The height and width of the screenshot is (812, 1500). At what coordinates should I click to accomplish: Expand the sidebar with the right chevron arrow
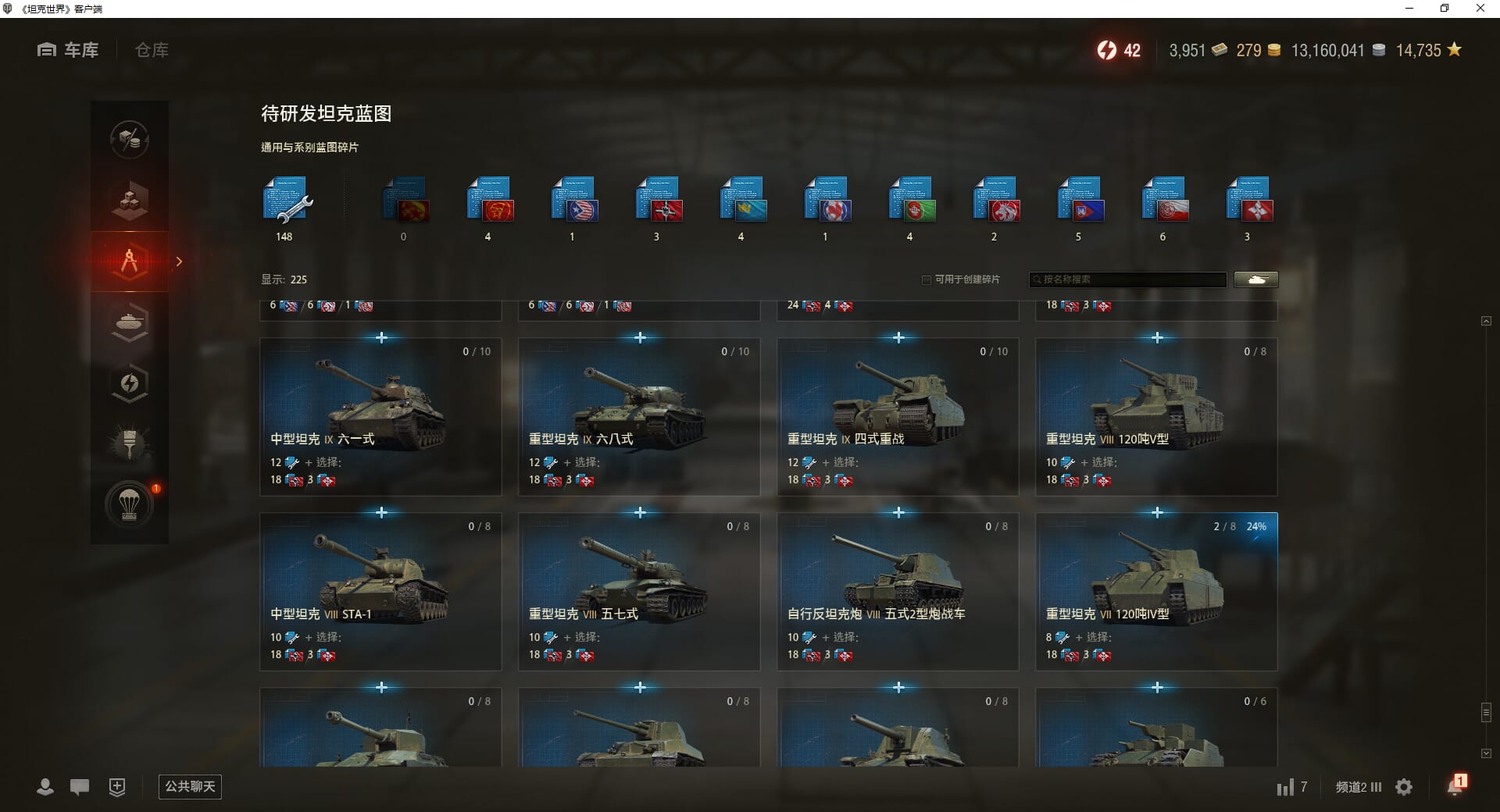pos(179,262)
